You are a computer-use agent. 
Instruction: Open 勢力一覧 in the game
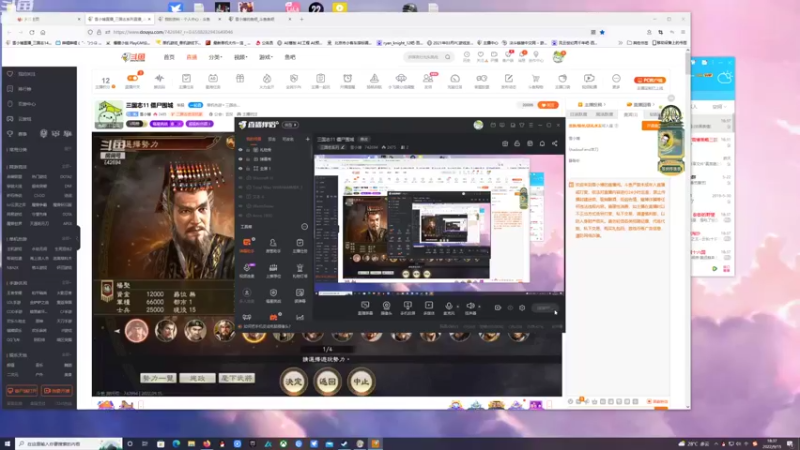(x=158, y=378)
